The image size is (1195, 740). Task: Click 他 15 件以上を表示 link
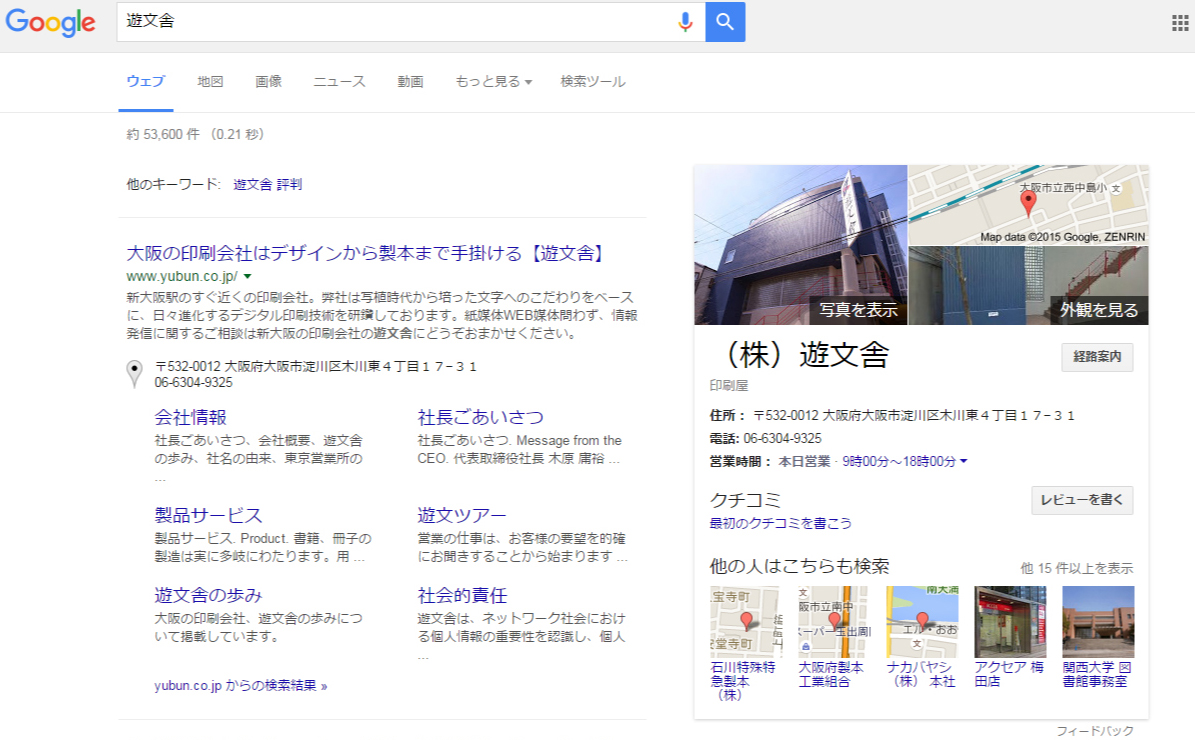click(x=1076, y=569)
